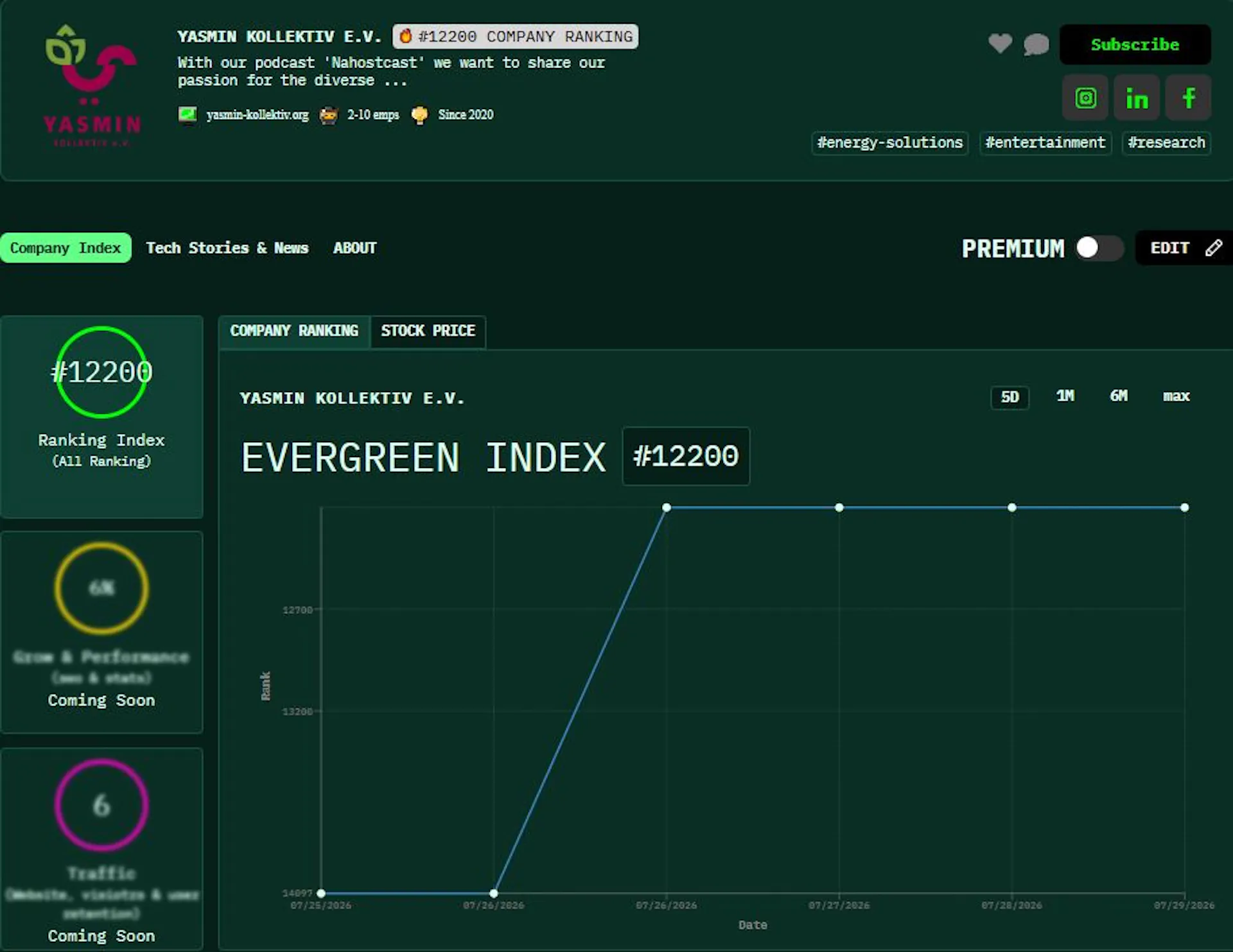The image size is (1233, 952).
Task: Click the Since 2020 text
Action: point(466,115)
